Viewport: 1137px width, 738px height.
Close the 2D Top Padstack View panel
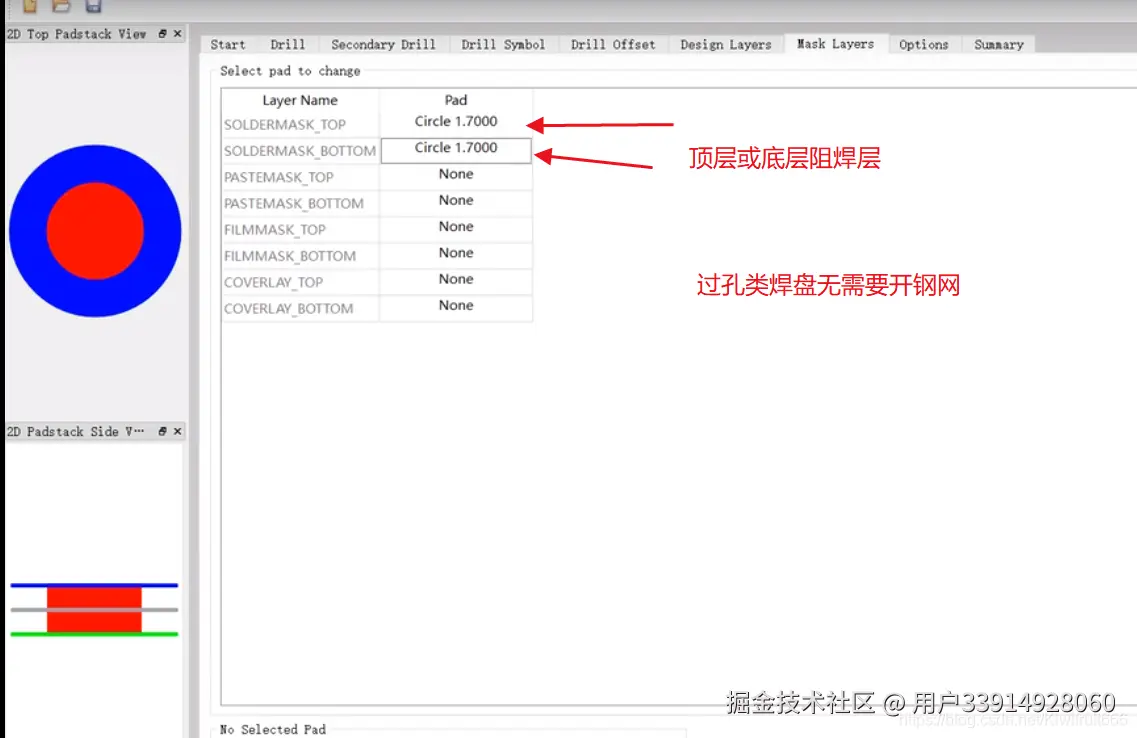178,33
